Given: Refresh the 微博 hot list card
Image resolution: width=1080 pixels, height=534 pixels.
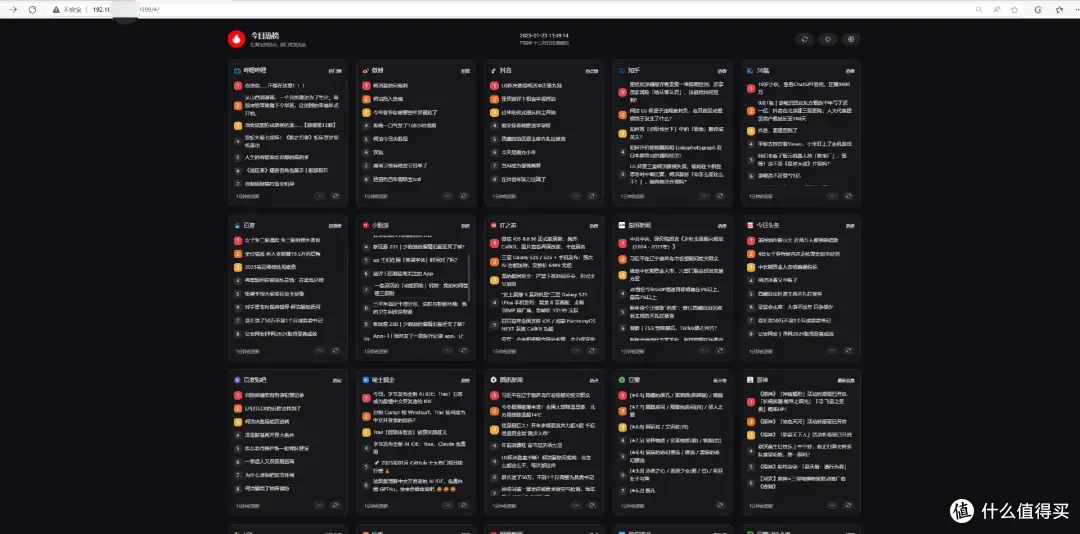Looking at the screenshot, I should (464, 196).
